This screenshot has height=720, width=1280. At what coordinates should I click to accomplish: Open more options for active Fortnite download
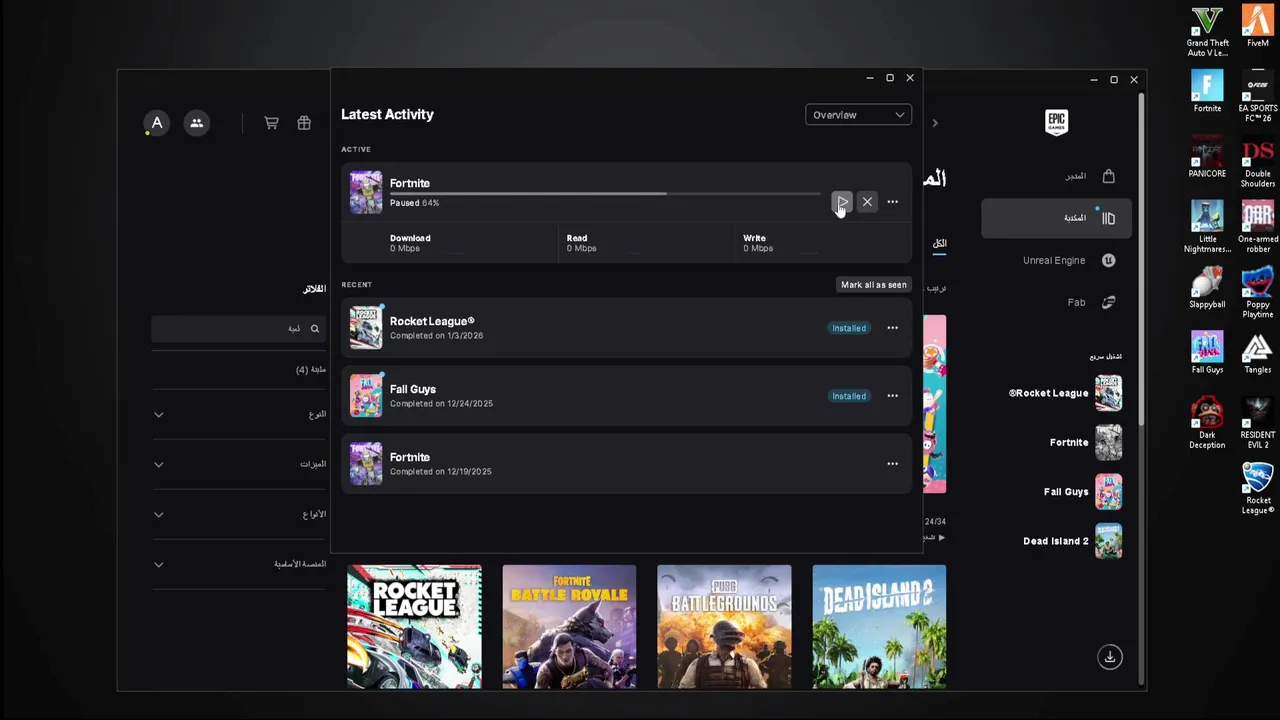(892, 202)
